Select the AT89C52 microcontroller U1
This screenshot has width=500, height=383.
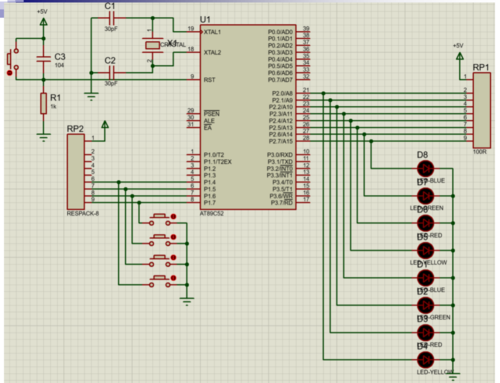[248, 117]
